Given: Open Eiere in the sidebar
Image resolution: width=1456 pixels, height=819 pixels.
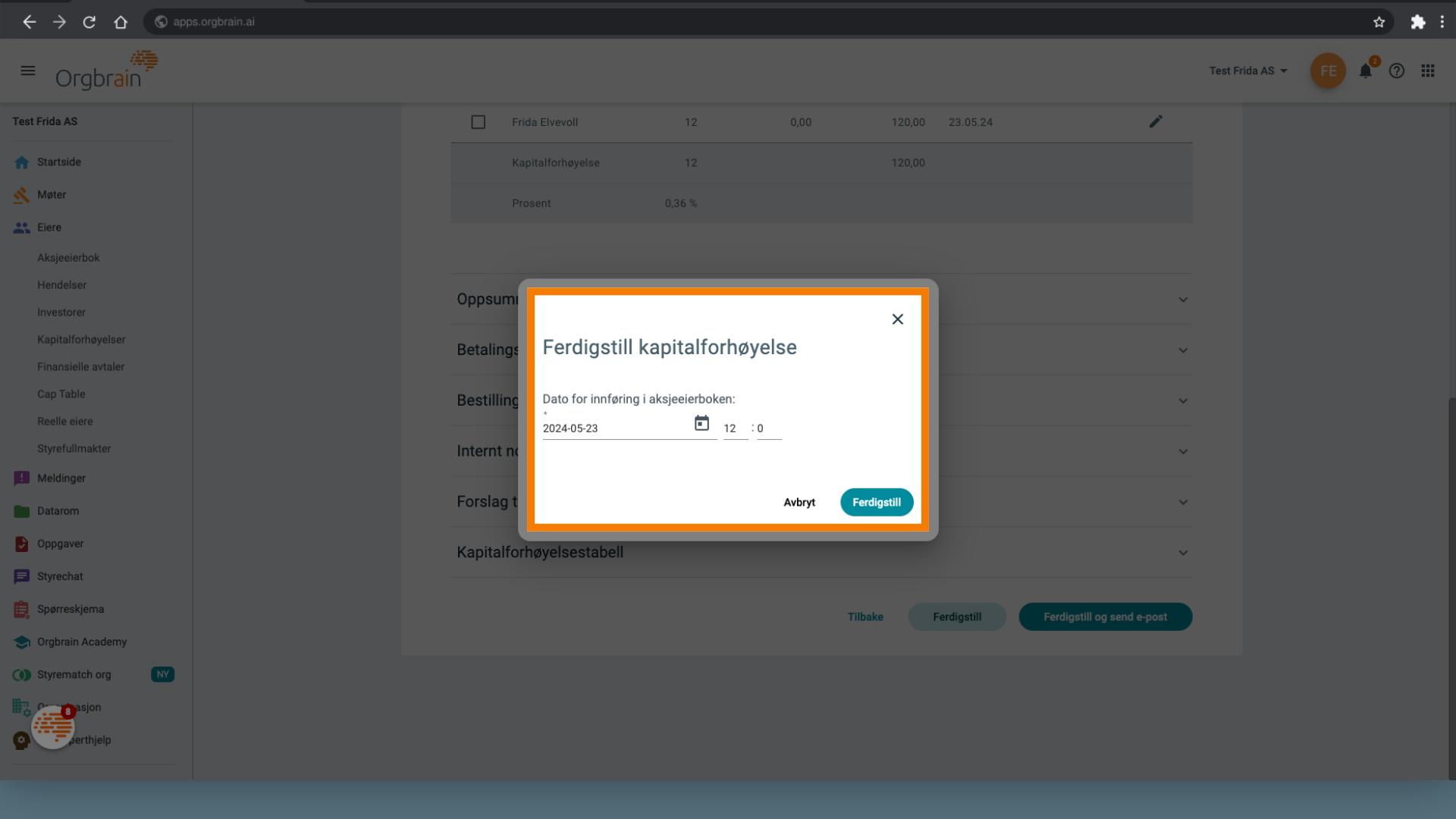Looking at the screenshot, I should click(x=49, y=227).
